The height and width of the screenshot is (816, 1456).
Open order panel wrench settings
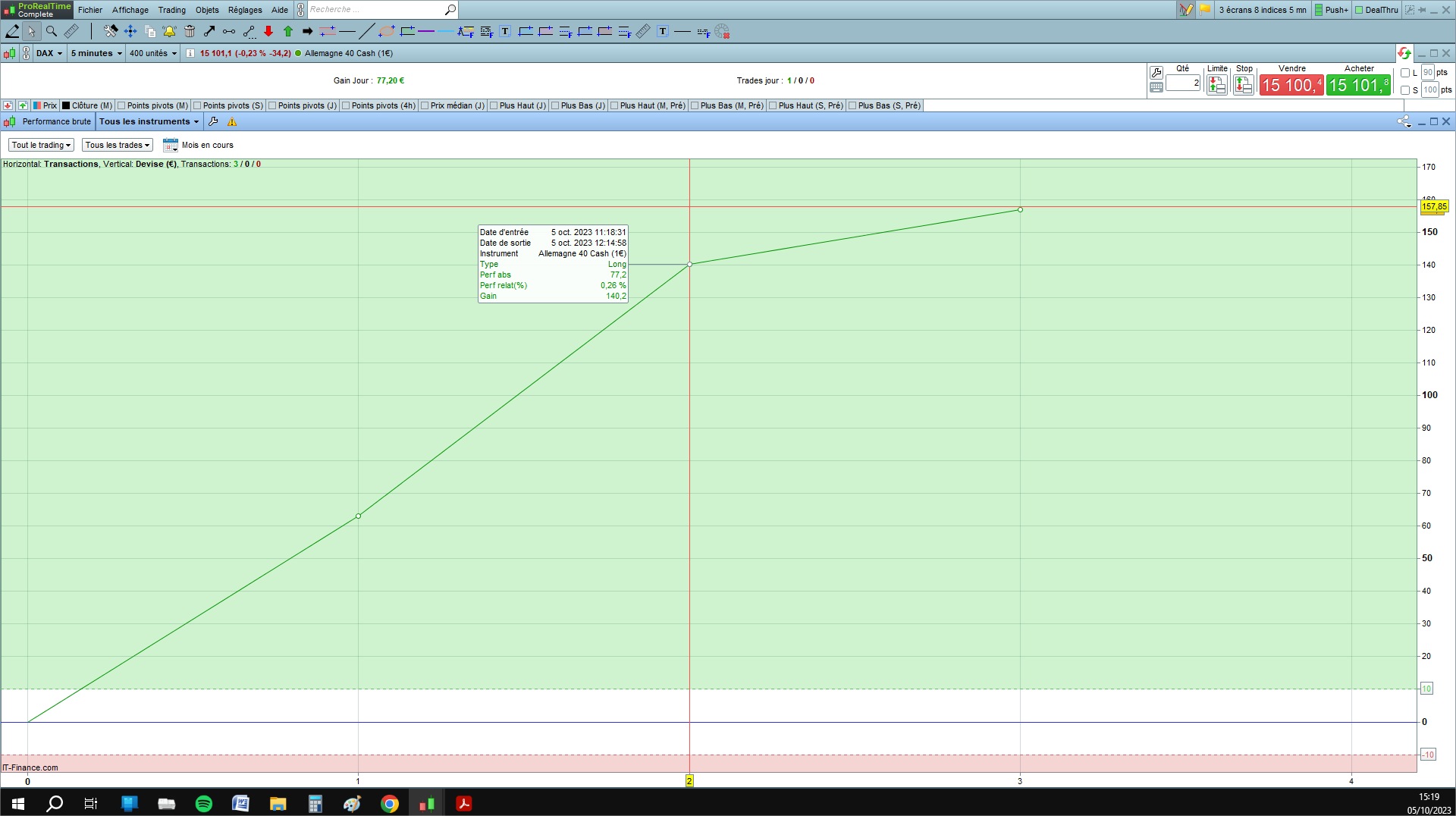pos(1156,73)
